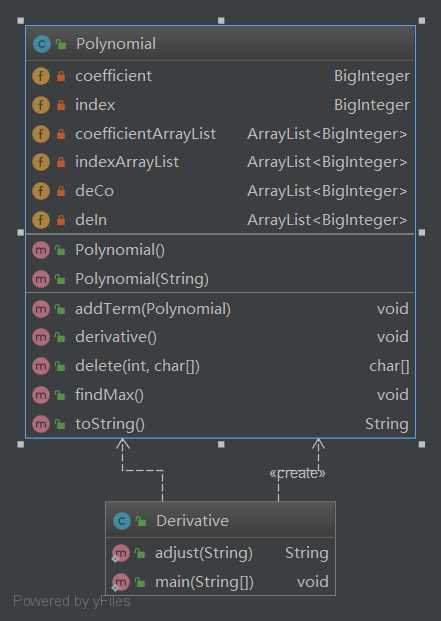Click the Polynomial class icon in header
This screenshot has width=441, height=621.
click(x=42, y=44)
